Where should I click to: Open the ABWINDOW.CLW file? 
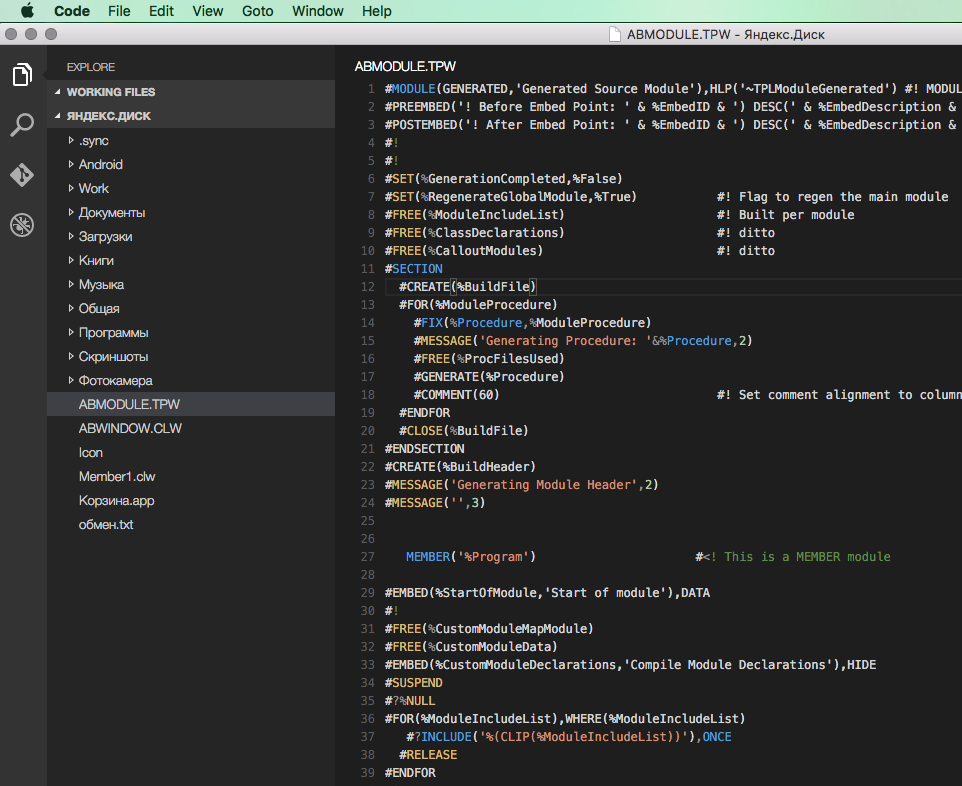[130, 428]
